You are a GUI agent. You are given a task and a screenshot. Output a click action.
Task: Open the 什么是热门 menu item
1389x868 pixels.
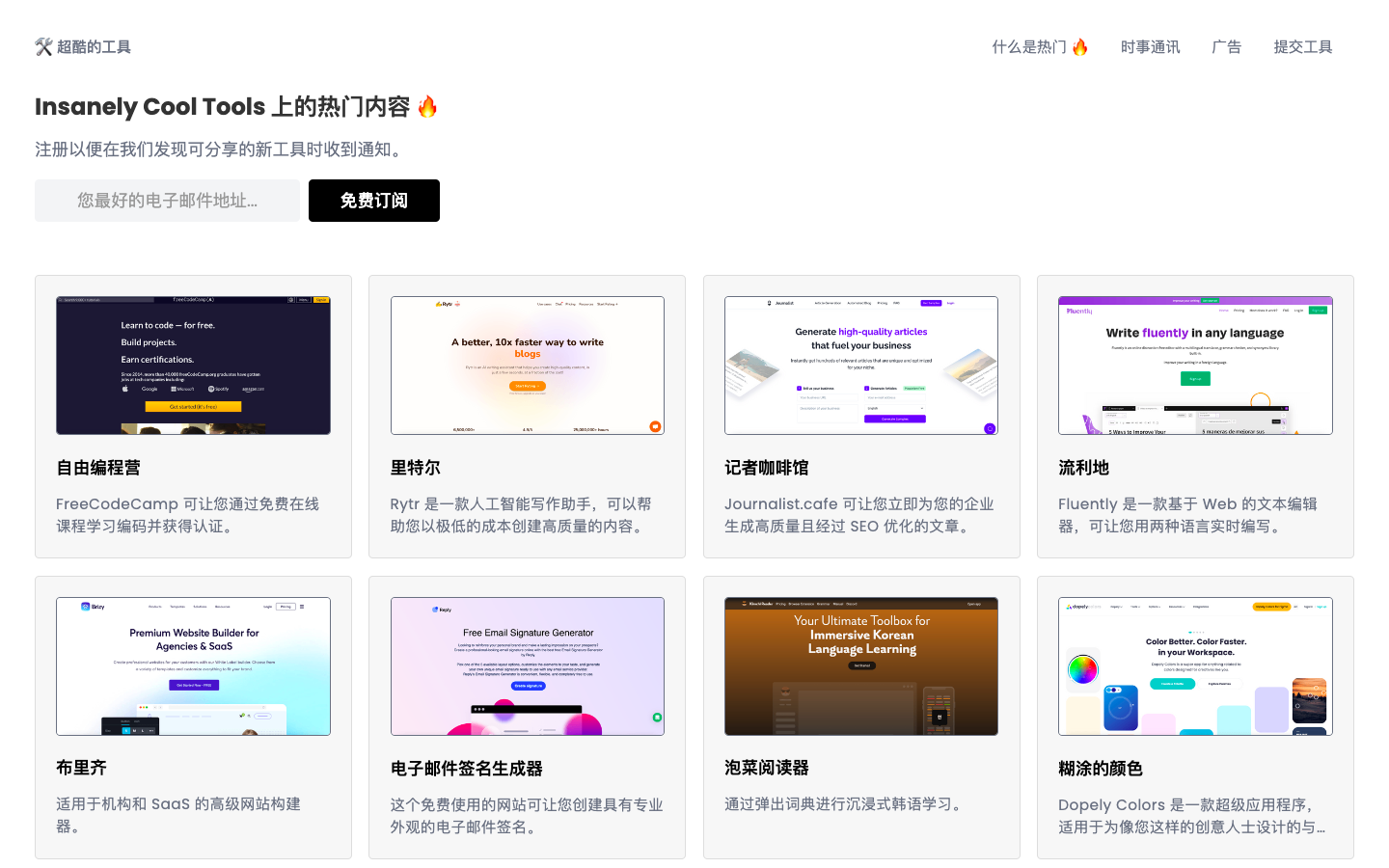click(1040, 46)
